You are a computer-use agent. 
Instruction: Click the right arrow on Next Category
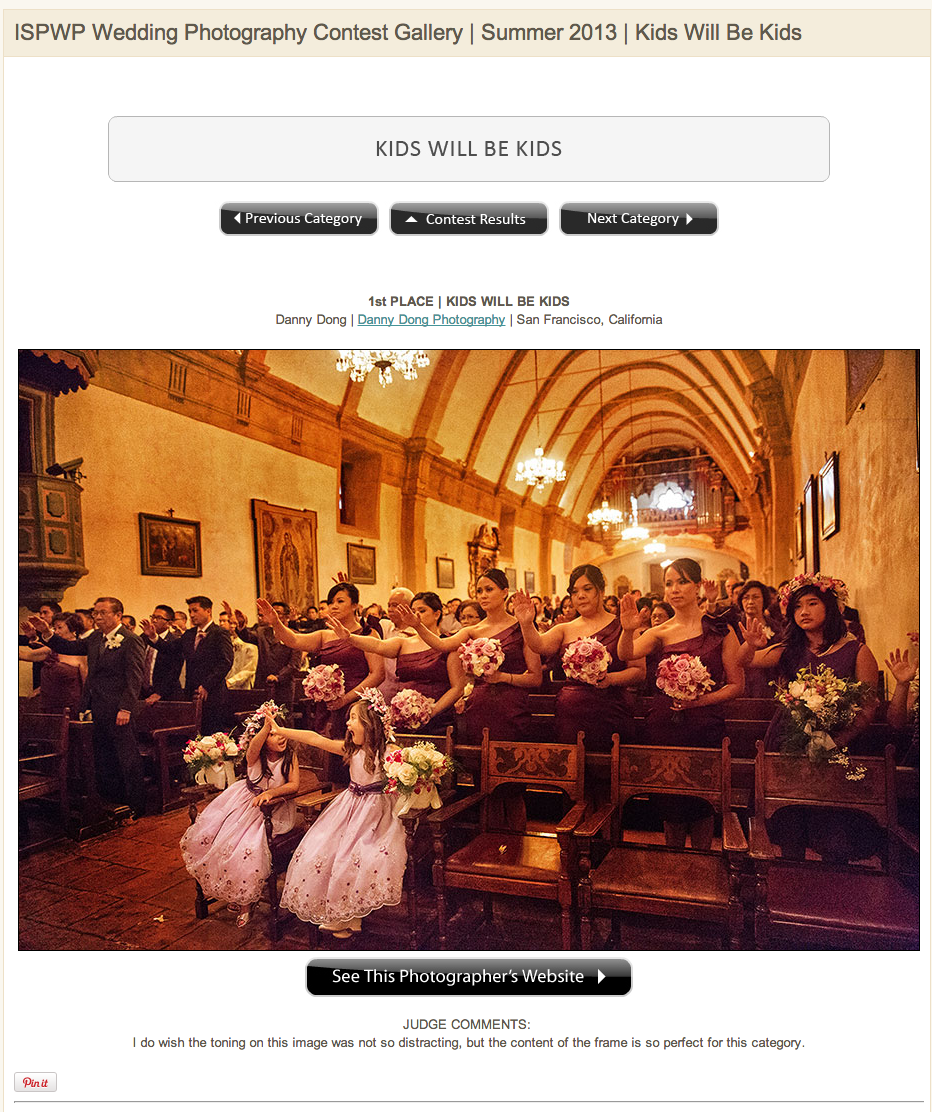[689, 218]
